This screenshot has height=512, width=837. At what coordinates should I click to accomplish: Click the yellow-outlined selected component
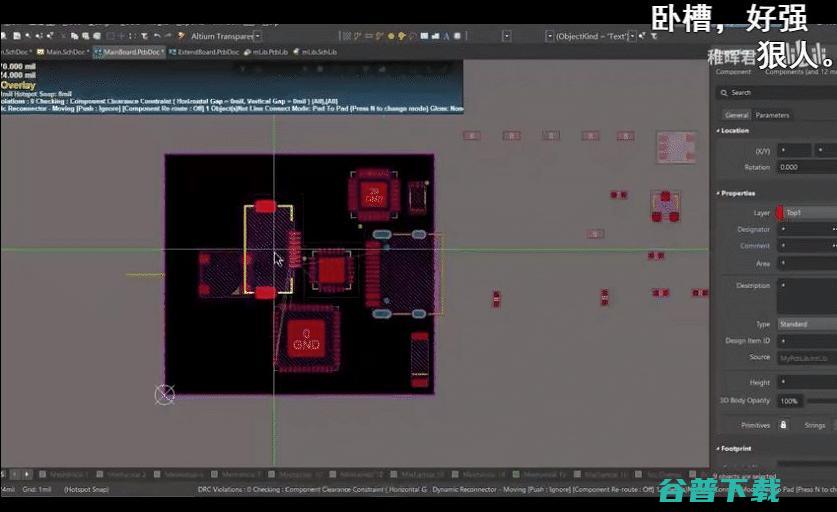coord(268,249)
